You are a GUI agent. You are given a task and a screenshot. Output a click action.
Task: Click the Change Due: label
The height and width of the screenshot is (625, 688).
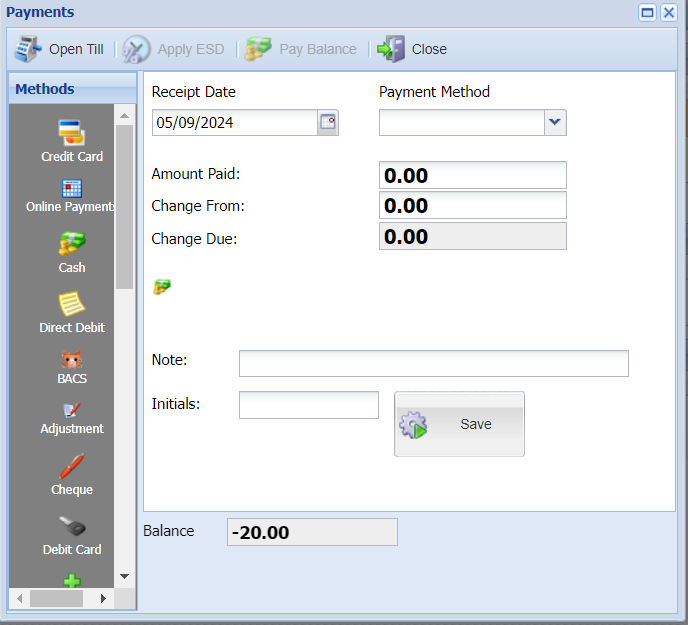(x=194, y=238)
